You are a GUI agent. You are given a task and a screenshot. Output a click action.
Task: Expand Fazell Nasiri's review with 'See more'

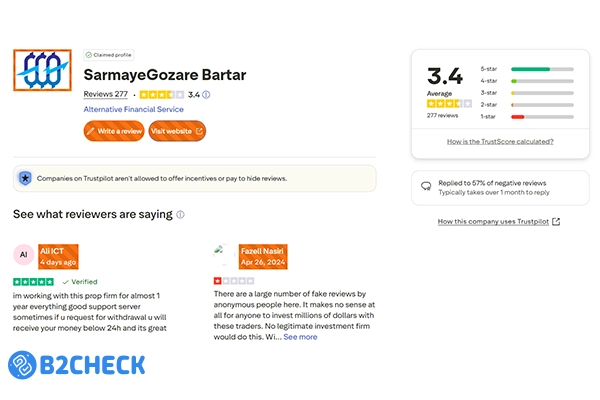[x=300, y=337]
